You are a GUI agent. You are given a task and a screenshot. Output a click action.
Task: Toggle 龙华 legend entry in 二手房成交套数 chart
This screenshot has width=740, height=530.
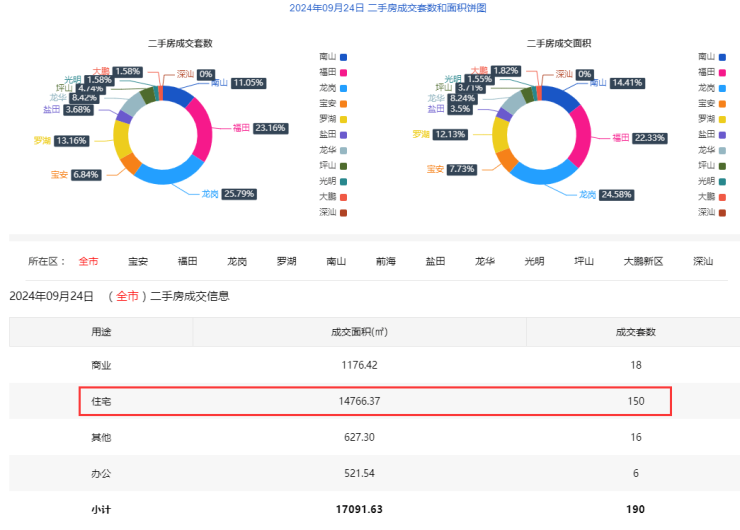[333, 151]
